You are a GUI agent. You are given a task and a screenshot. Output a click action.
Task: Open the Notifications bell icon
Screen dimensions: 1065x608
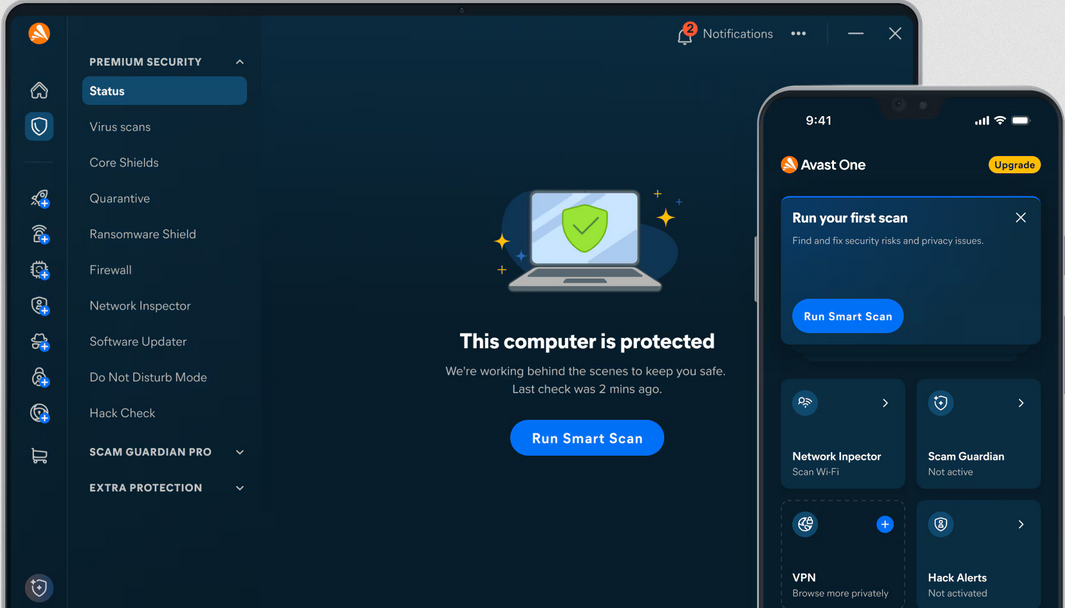tap(685, 35)
